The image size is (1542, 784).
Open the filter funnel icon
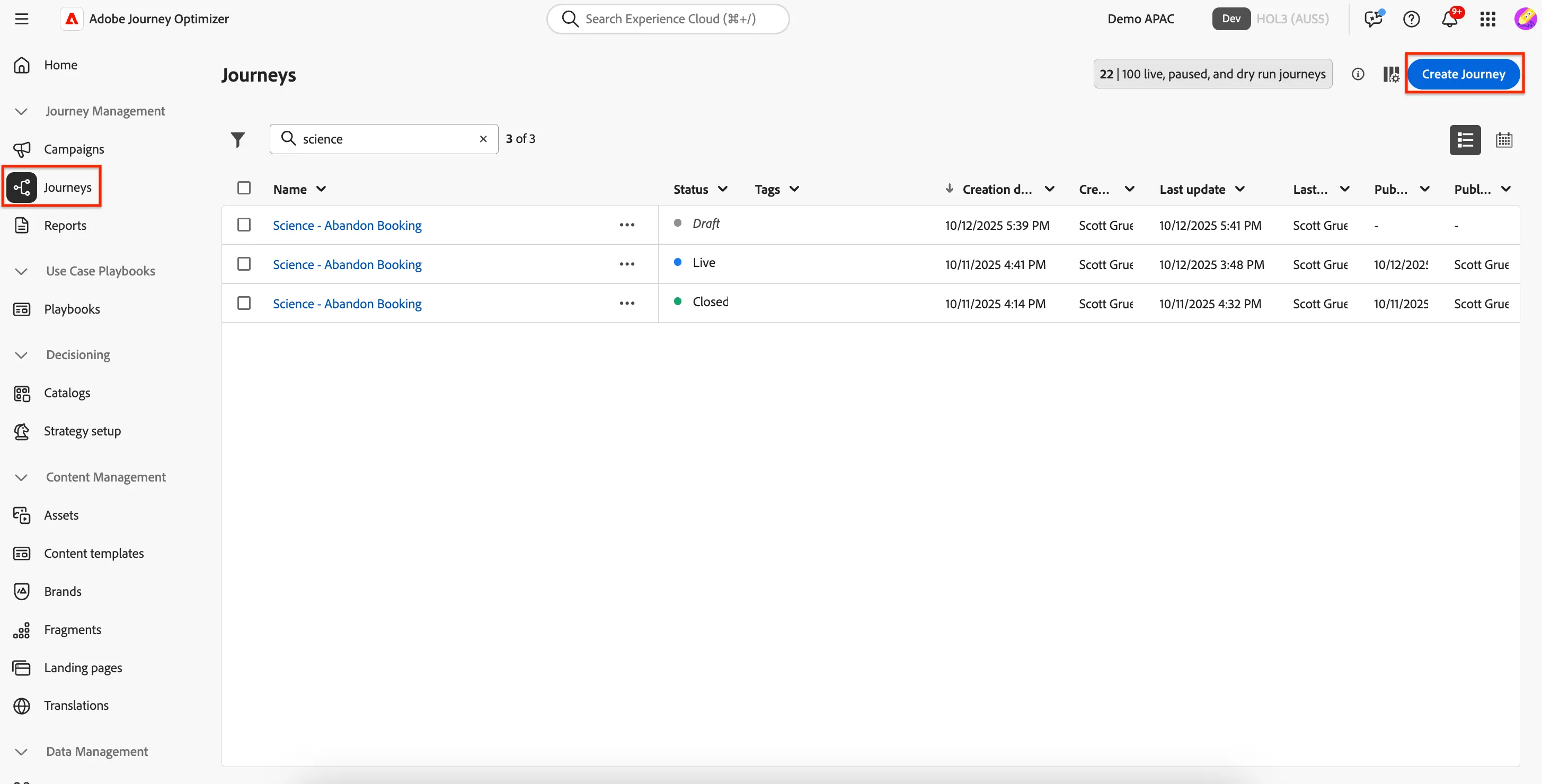(237, 139)
